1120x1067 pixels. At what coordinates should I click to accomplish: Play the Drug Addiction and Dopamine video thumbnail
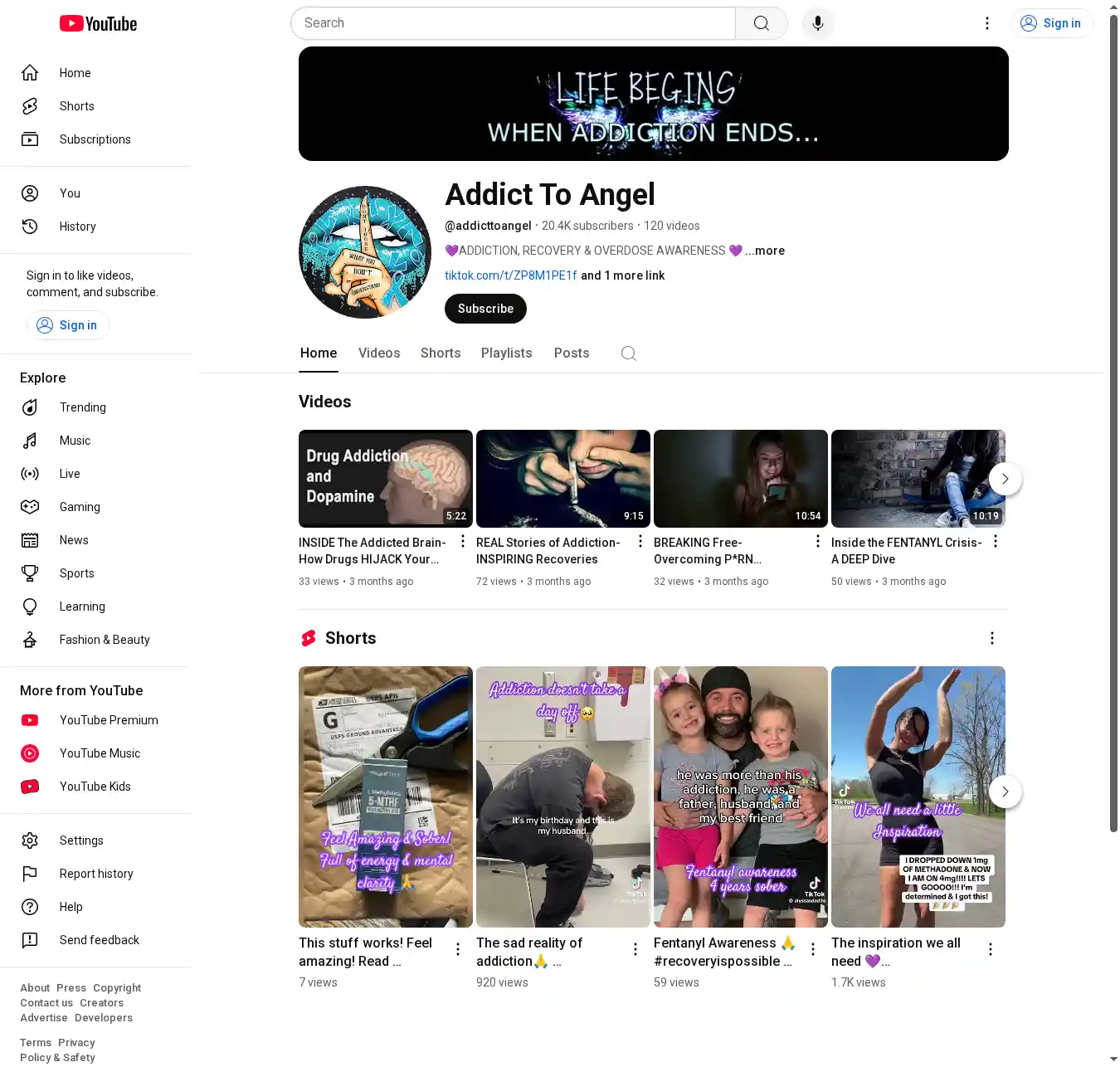[x=386, y=479]
